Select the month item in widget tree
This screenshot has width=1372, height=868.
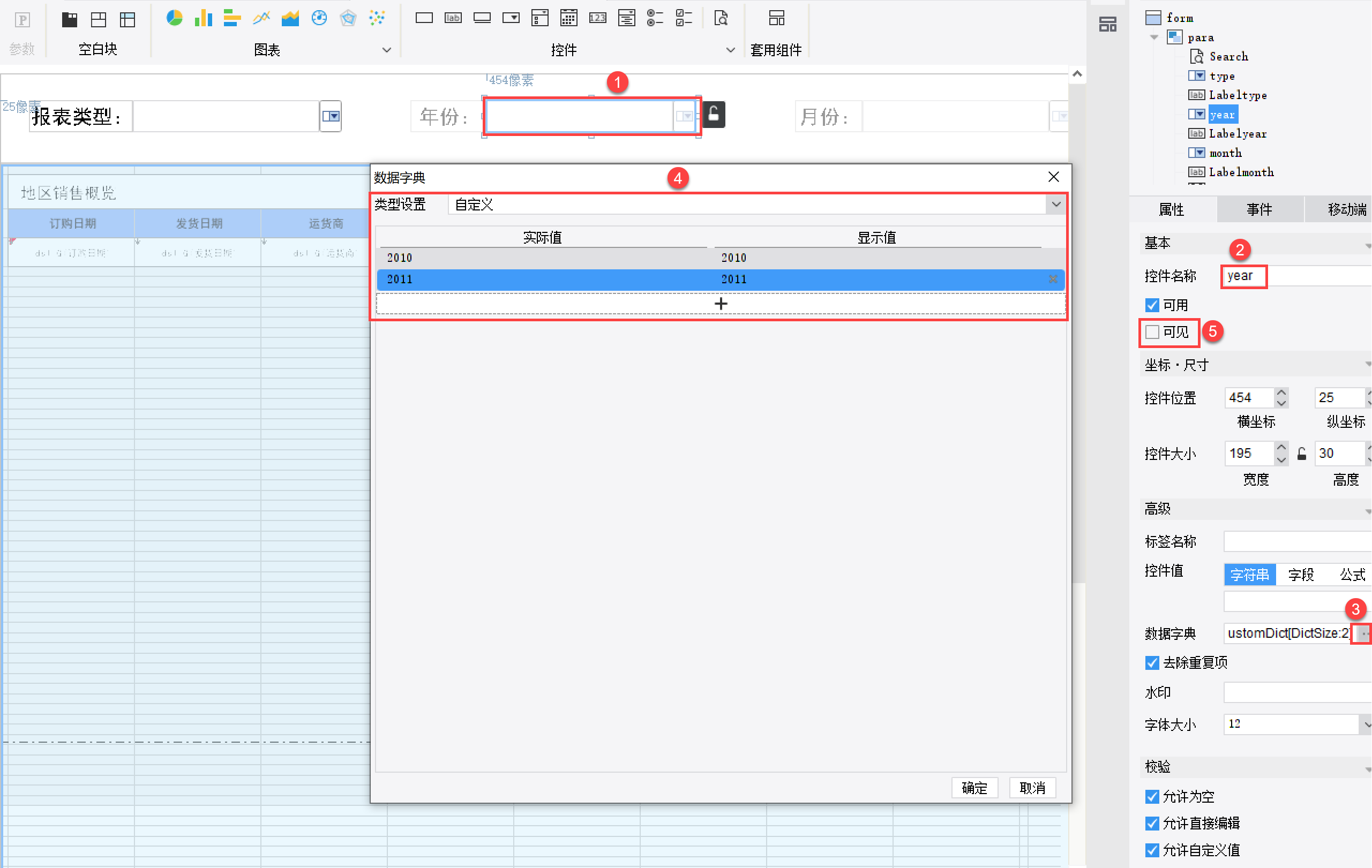click(x=1226, y=153)
